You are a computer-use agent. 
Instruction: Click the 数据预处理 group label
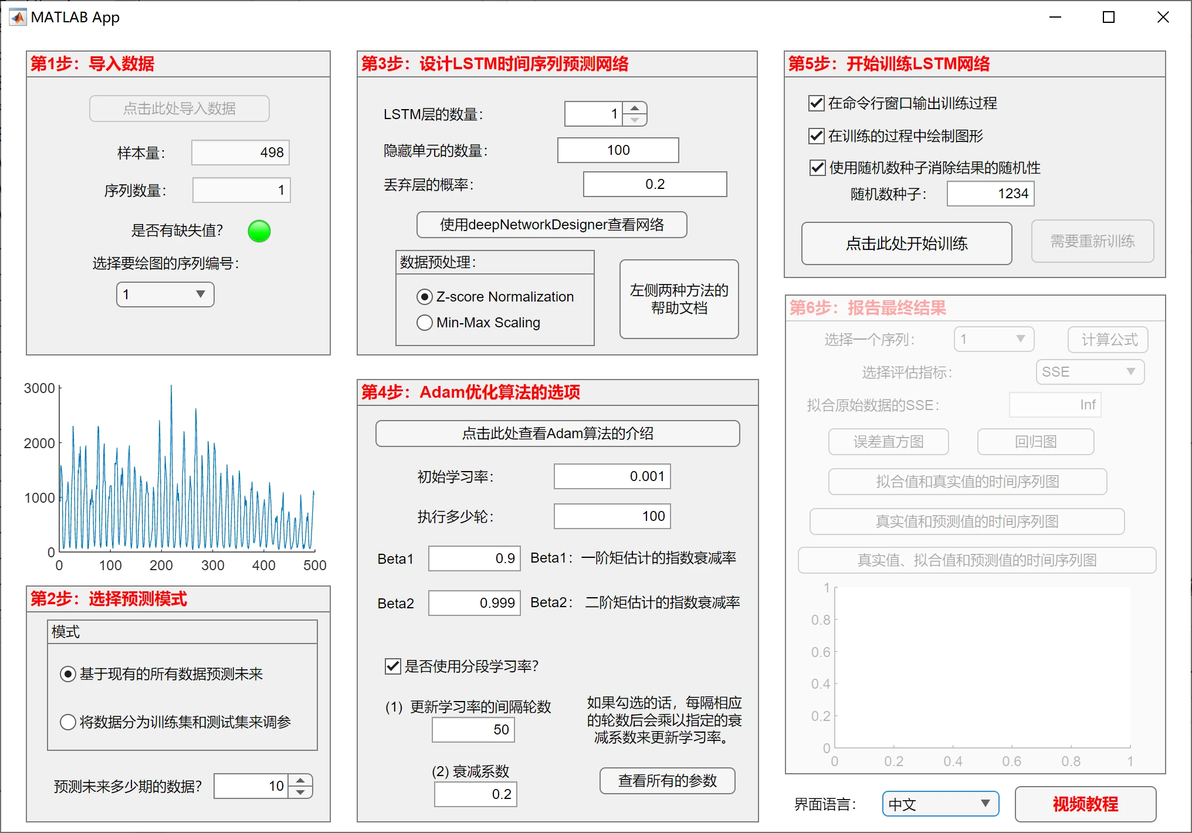(438, 262)
